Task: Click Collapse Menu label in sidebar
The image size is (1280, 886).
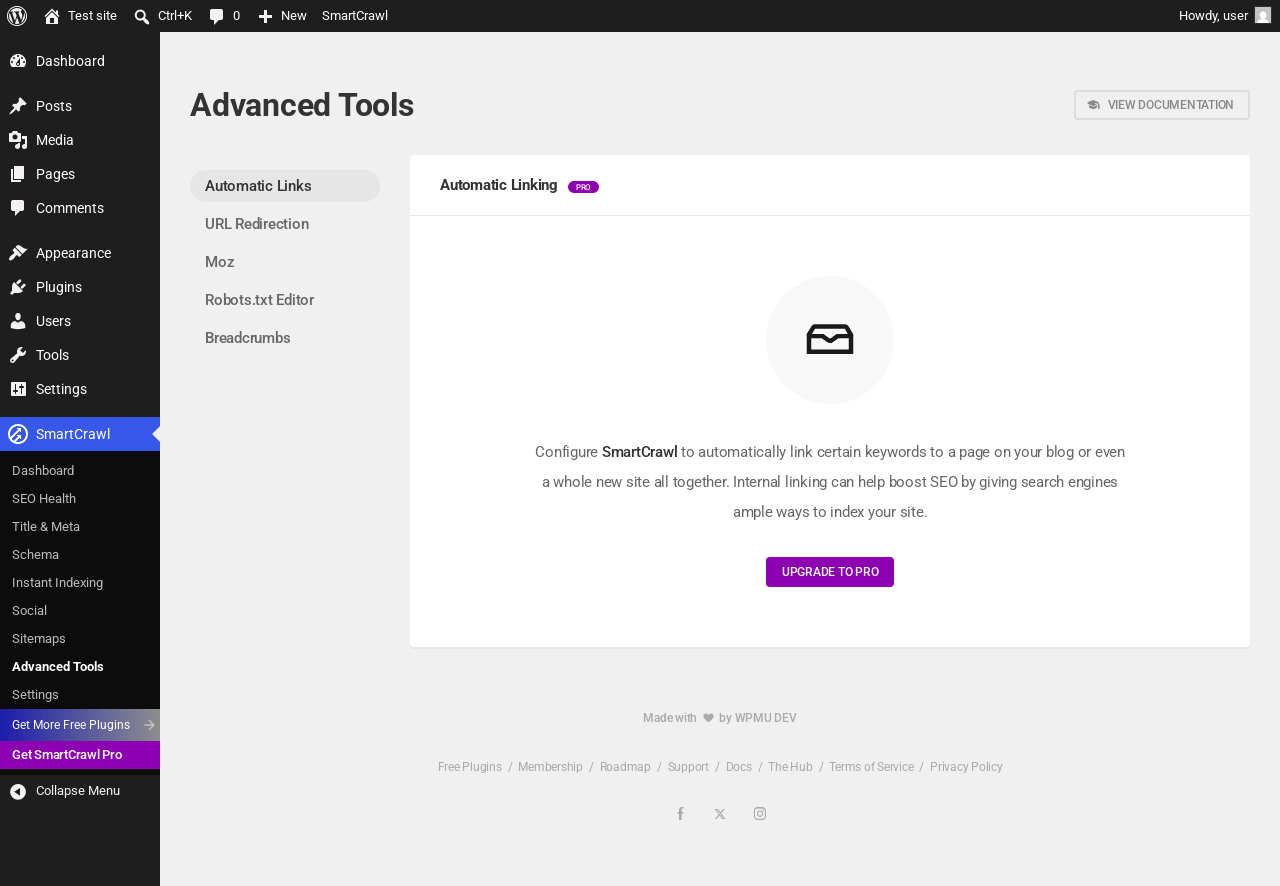Action: (x=78, y=791)
